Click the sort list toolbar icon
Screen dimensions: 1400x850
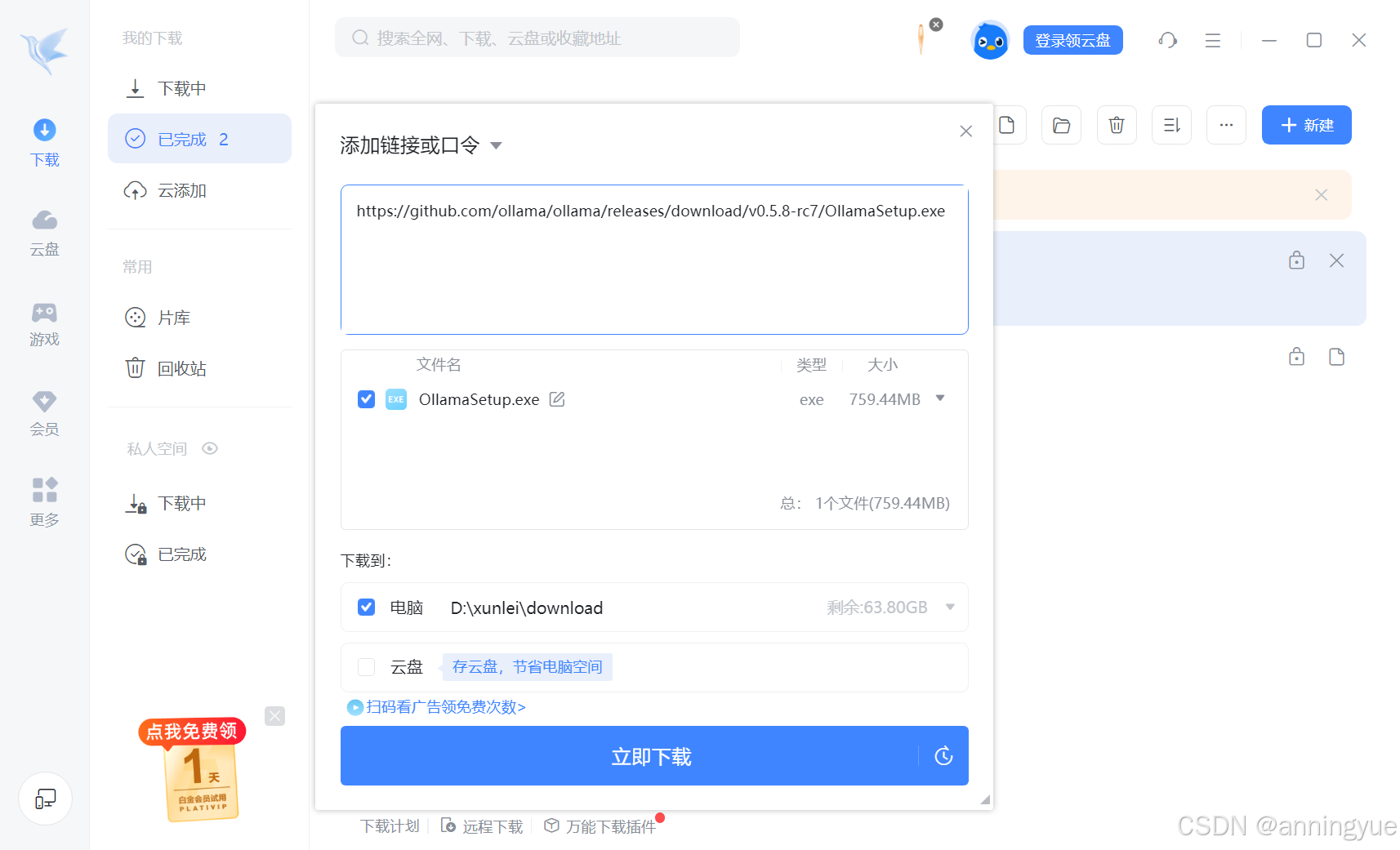(x=1171, y=125)
